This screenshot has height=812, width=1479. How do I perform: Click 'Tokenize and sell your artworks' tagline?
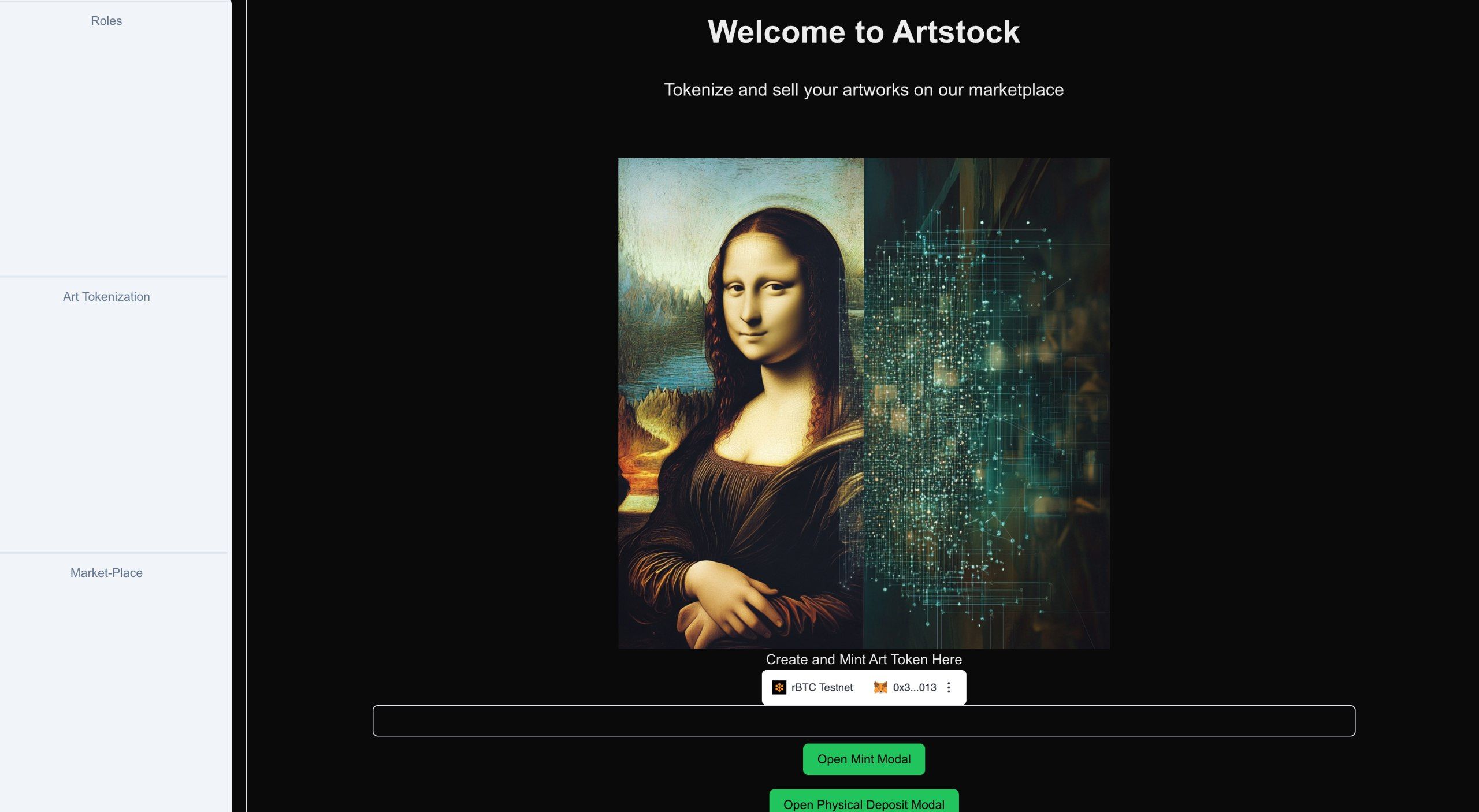pyautogui.click(x=864, y=90)
